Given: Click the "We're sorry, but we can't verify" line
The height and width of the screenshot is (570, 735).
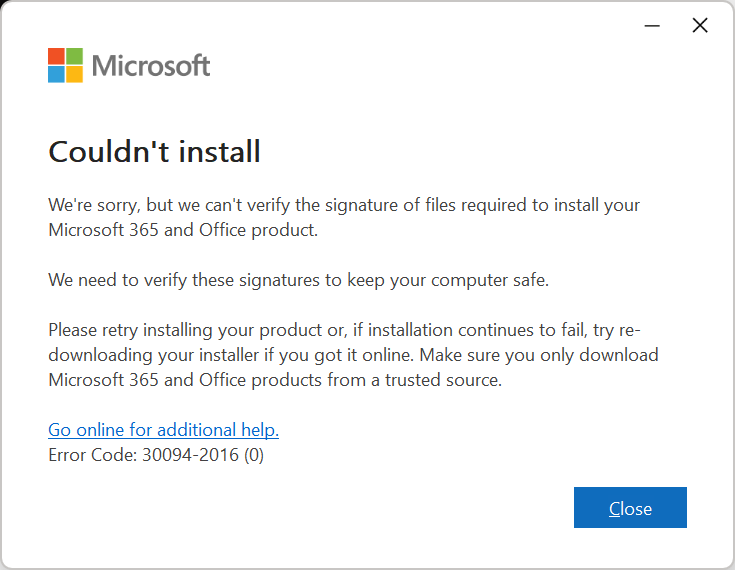Looking at the screenshot, I should (344, 205).
